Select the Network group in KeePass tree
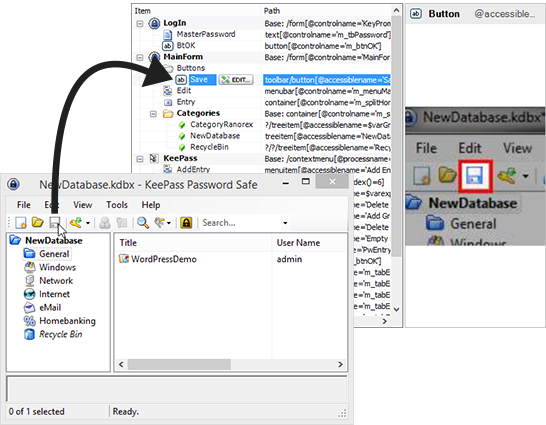The image size is (546, 425). (56, 281)
